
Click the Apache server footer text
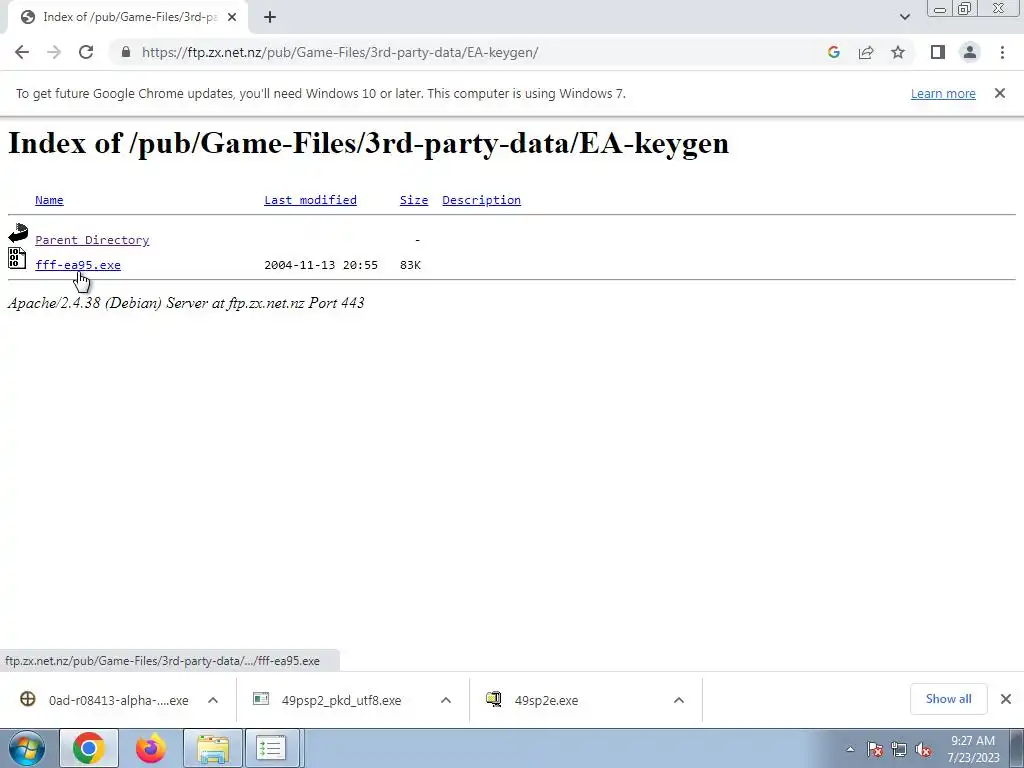[x=186, y=303]
